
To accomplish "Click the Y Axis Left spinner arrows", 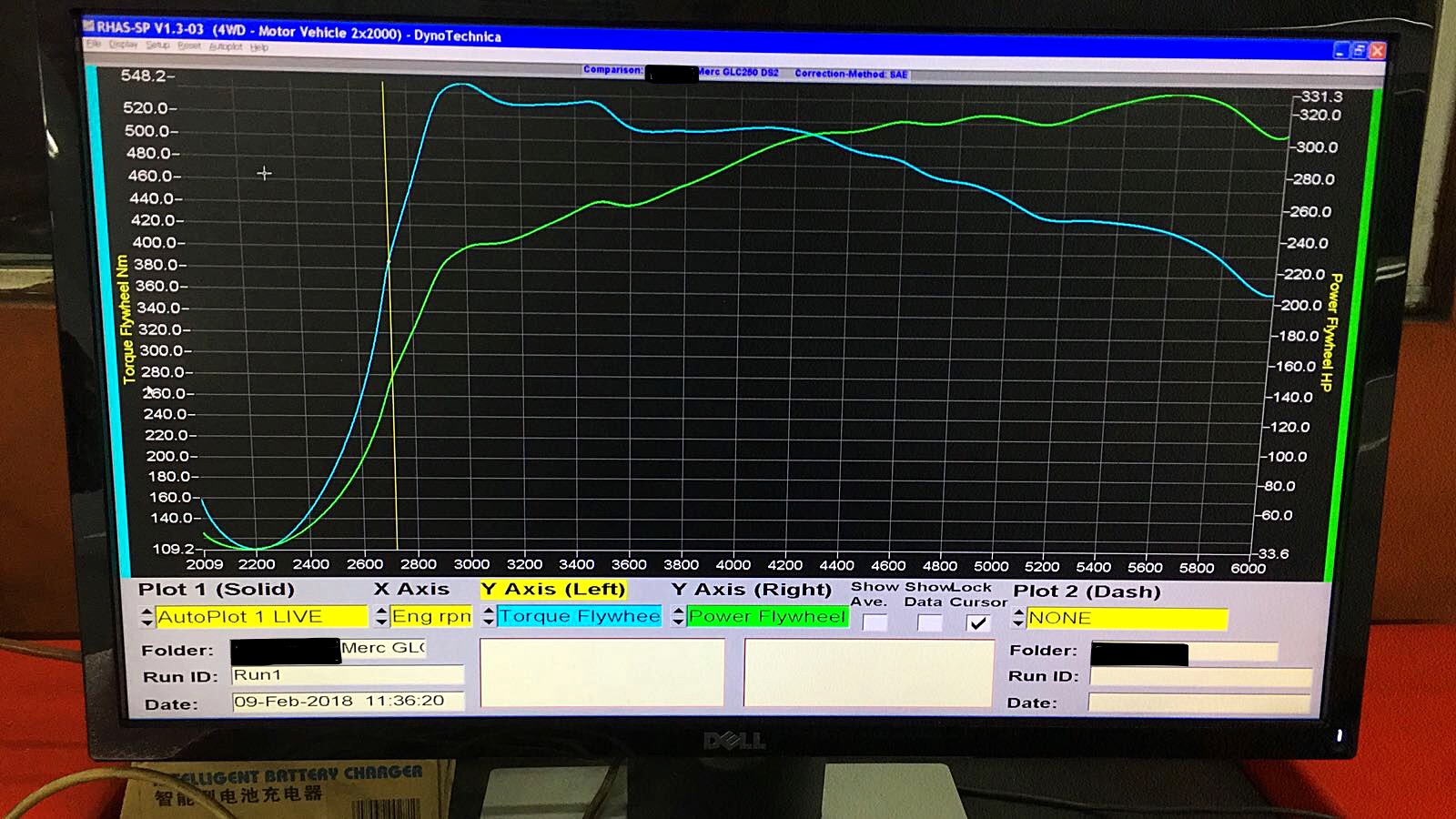I will tap(489, 616).
